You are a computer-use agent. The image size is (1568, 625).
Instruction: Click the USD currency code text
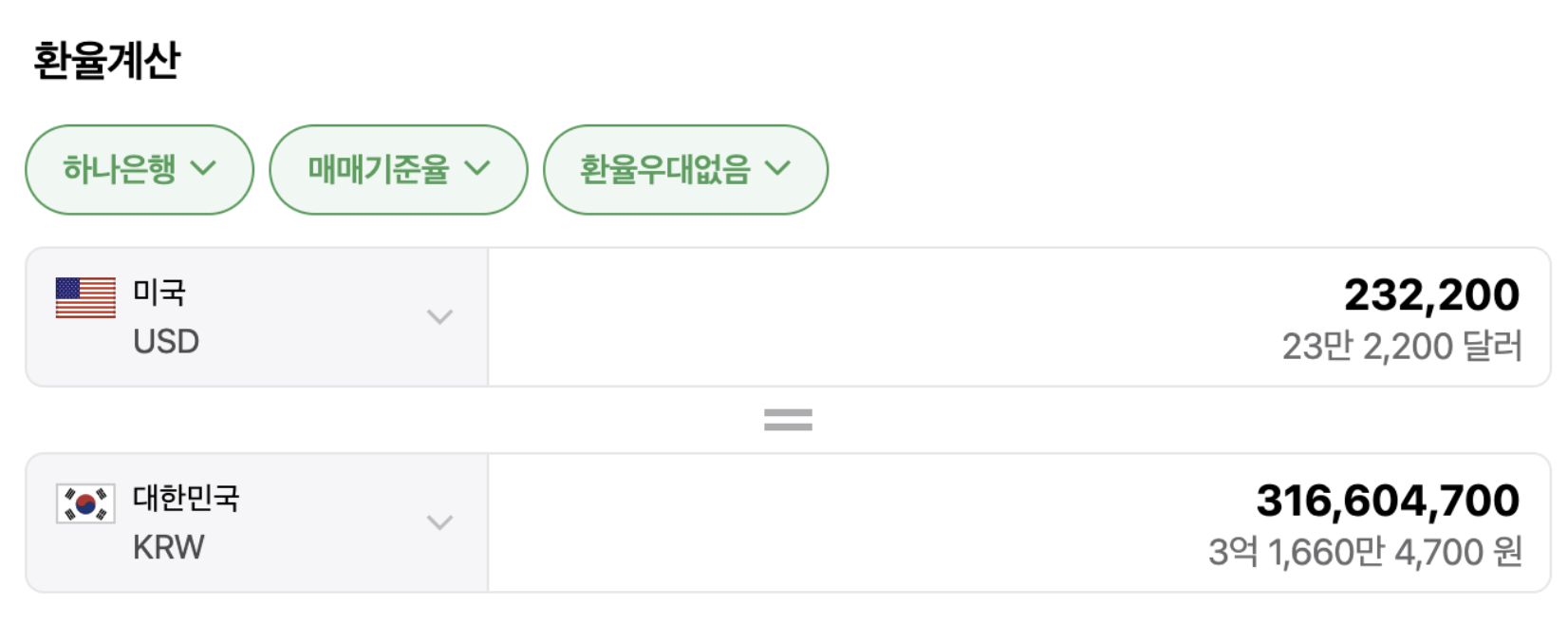pos(166,342)
